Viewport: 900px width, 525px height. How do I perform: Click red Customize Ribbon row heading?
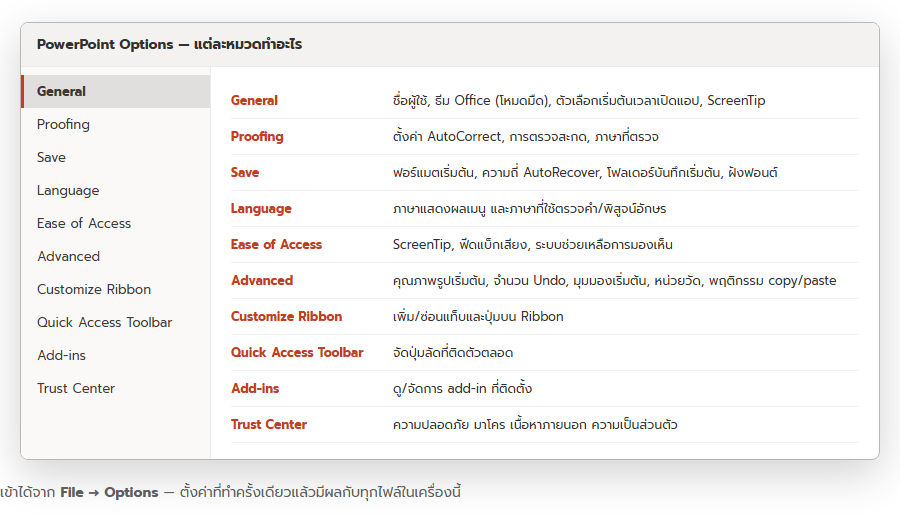[286, 317]
